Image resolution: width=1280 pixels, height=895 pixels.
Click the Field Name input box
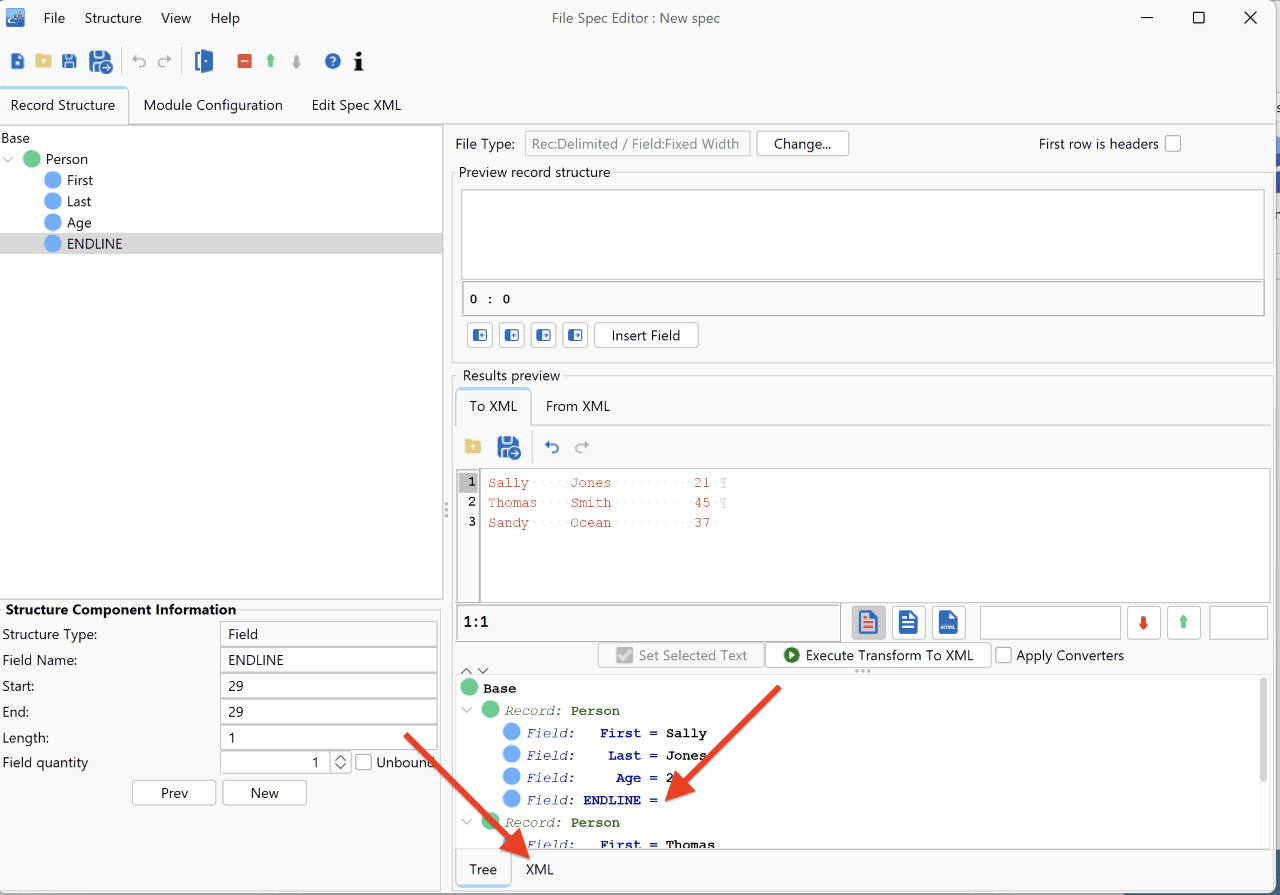click(x=328, y=660)
